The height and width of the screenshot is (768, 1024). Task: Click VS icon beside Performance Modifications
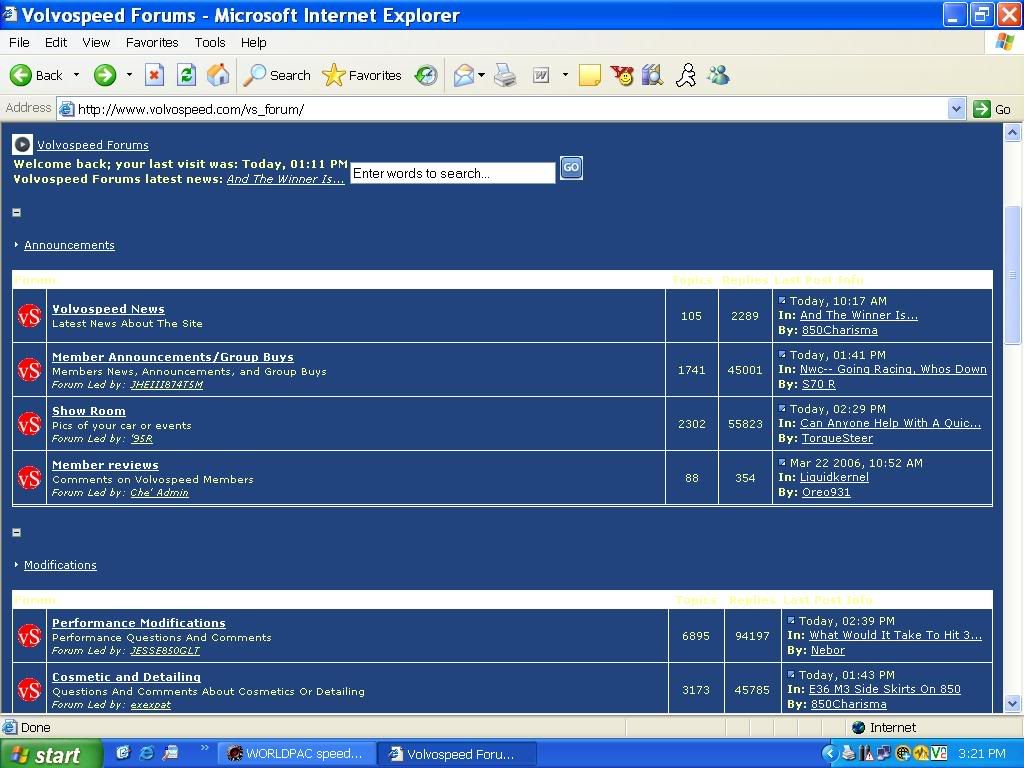click(29, 636)
